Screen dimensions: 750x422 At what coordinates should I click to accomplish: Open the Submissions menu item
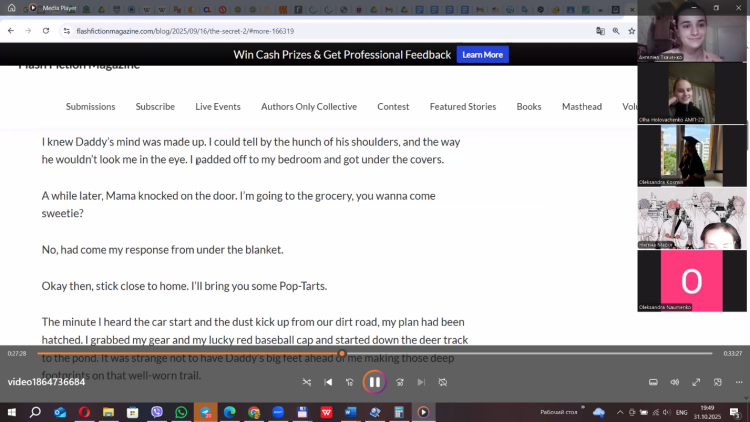coord(90,107)
